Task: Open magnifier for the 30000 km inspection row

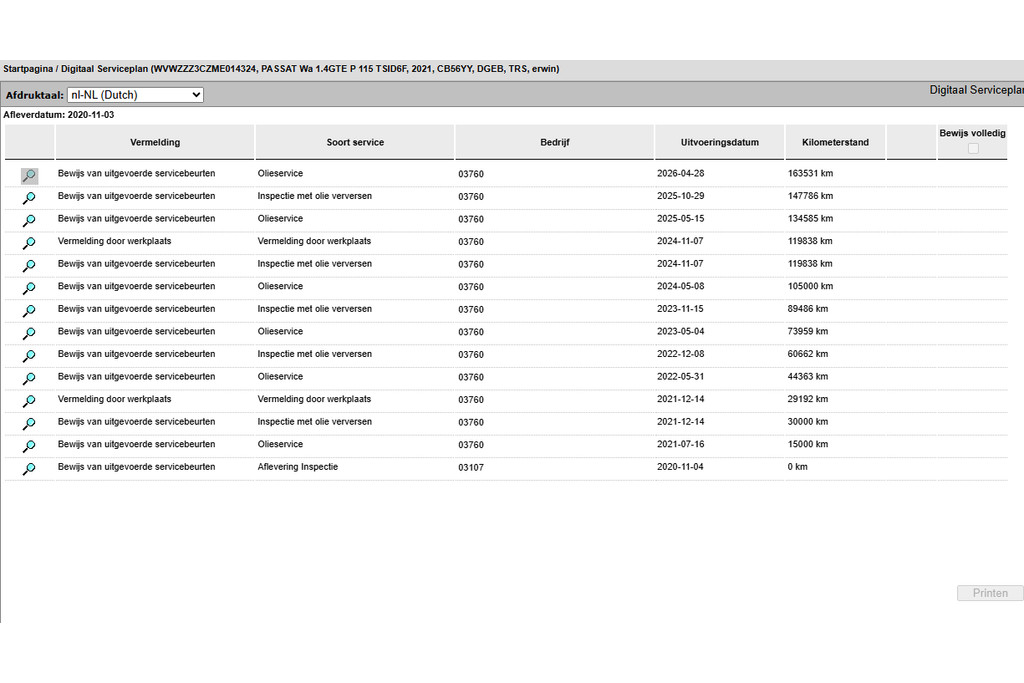Action: [x=29, y=424]
